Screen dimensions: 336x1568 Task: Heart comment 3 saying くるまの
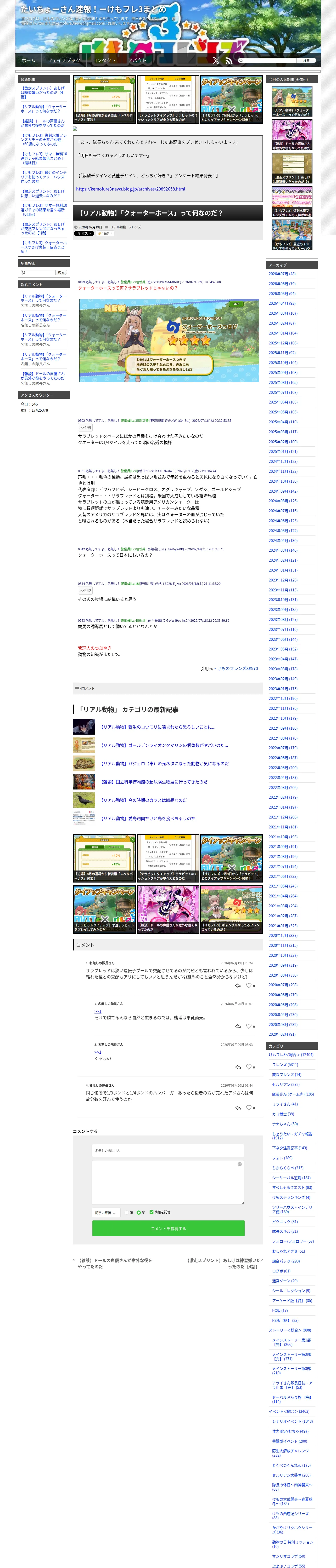click(249, 1067)
